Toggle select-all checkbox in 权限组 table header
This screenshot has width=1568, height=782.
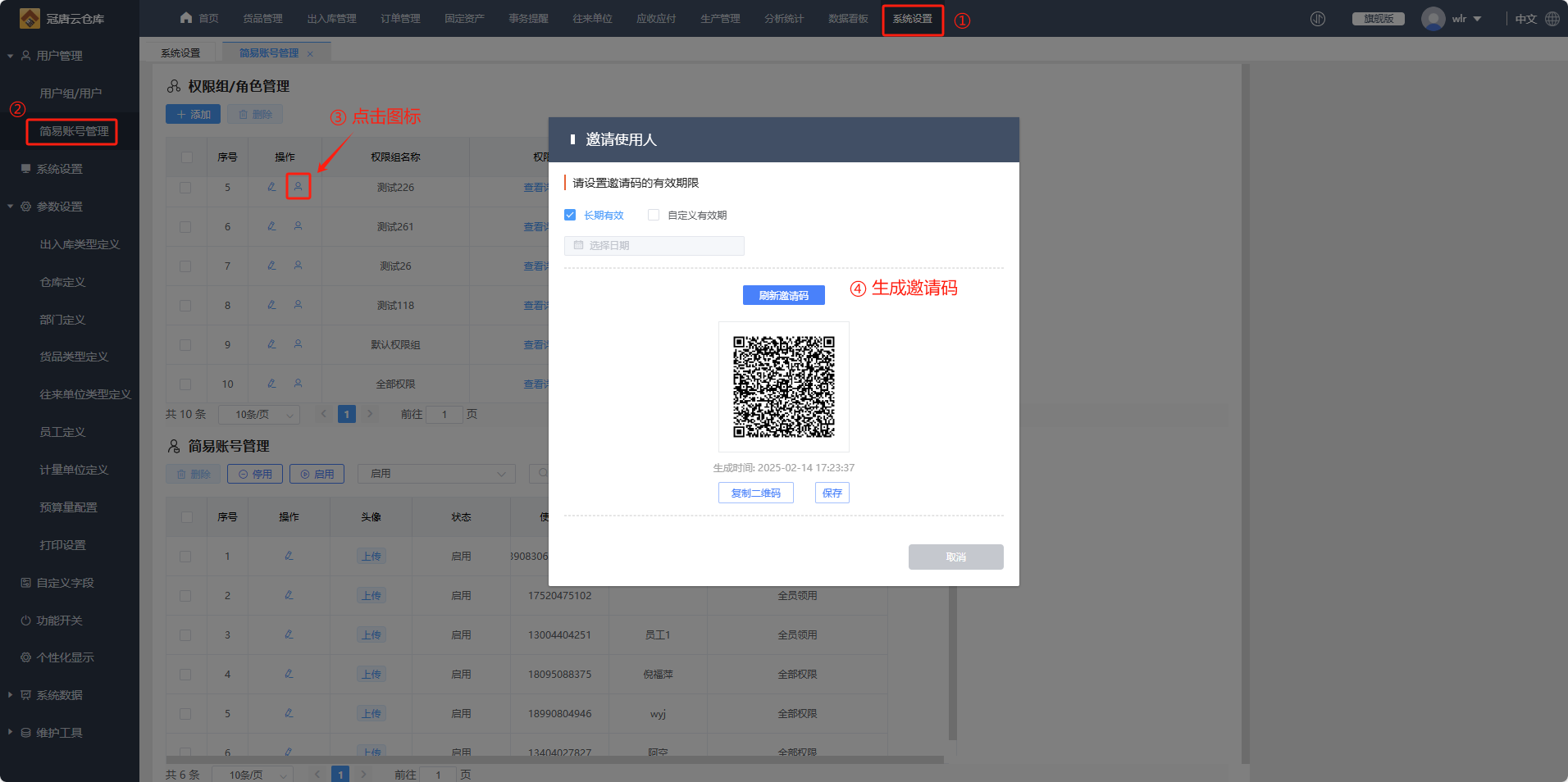187,157
